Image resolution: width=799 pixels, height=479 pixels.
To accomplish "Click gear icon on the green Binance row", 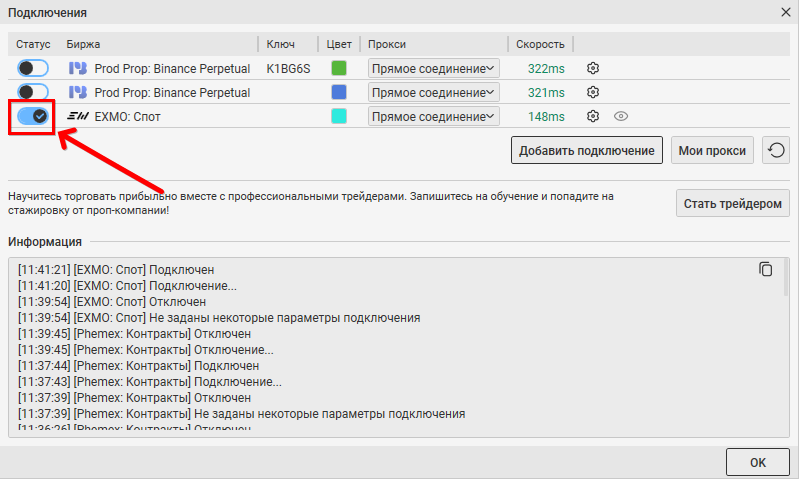I will [593, 68].
